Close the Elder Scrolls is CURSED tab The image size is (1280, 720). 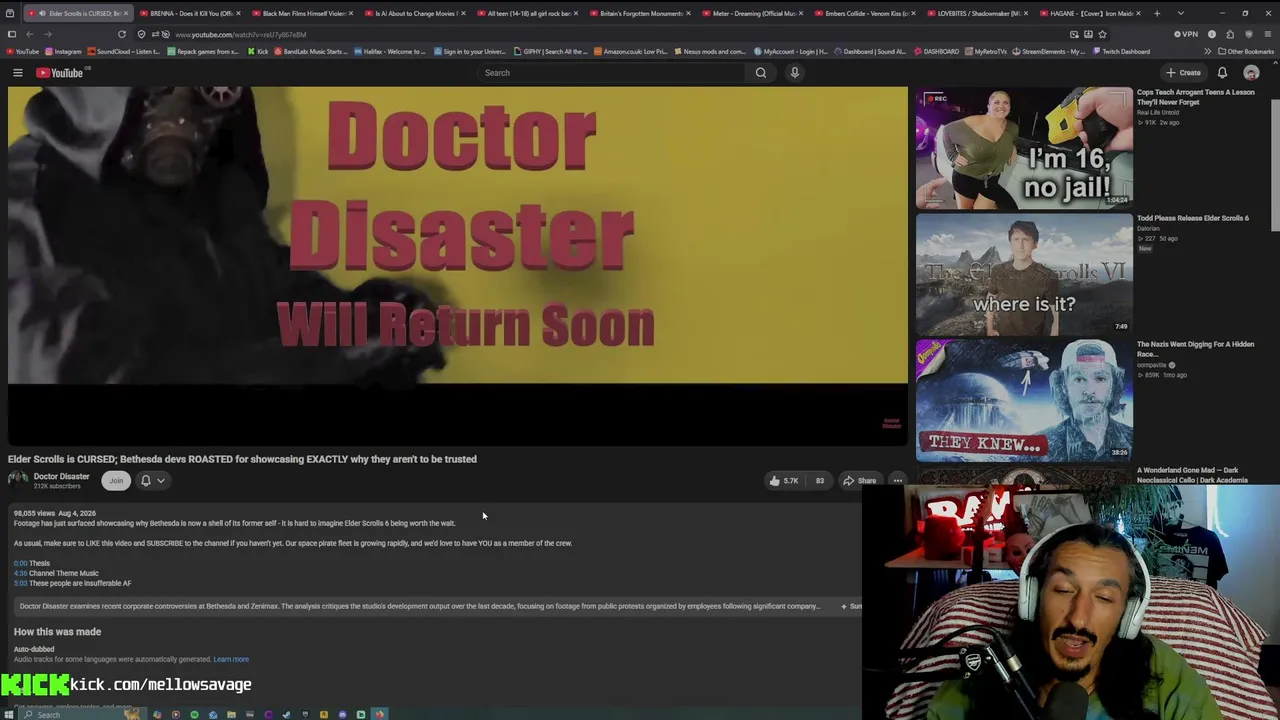coord(125,13)
